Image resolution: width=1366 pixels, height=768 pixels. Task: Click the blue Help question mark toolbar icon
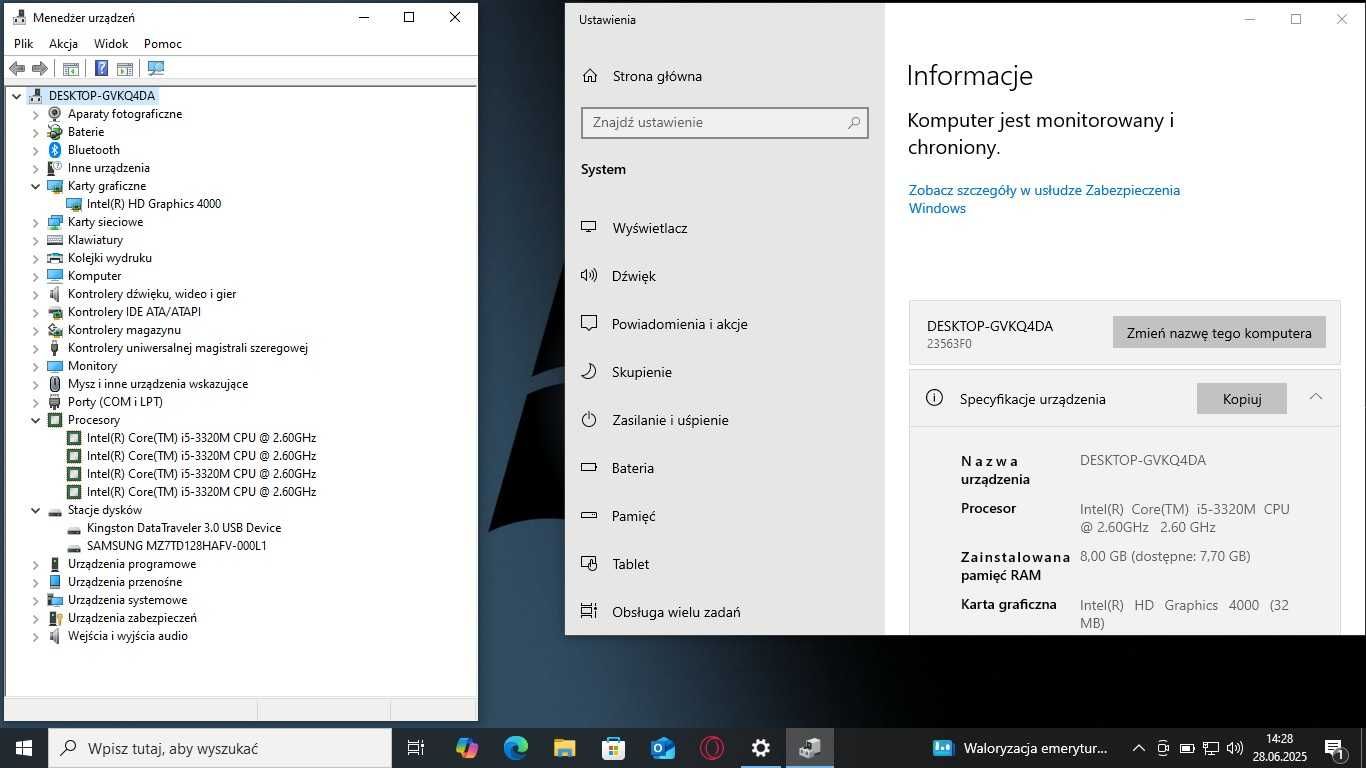coord(101,68)
